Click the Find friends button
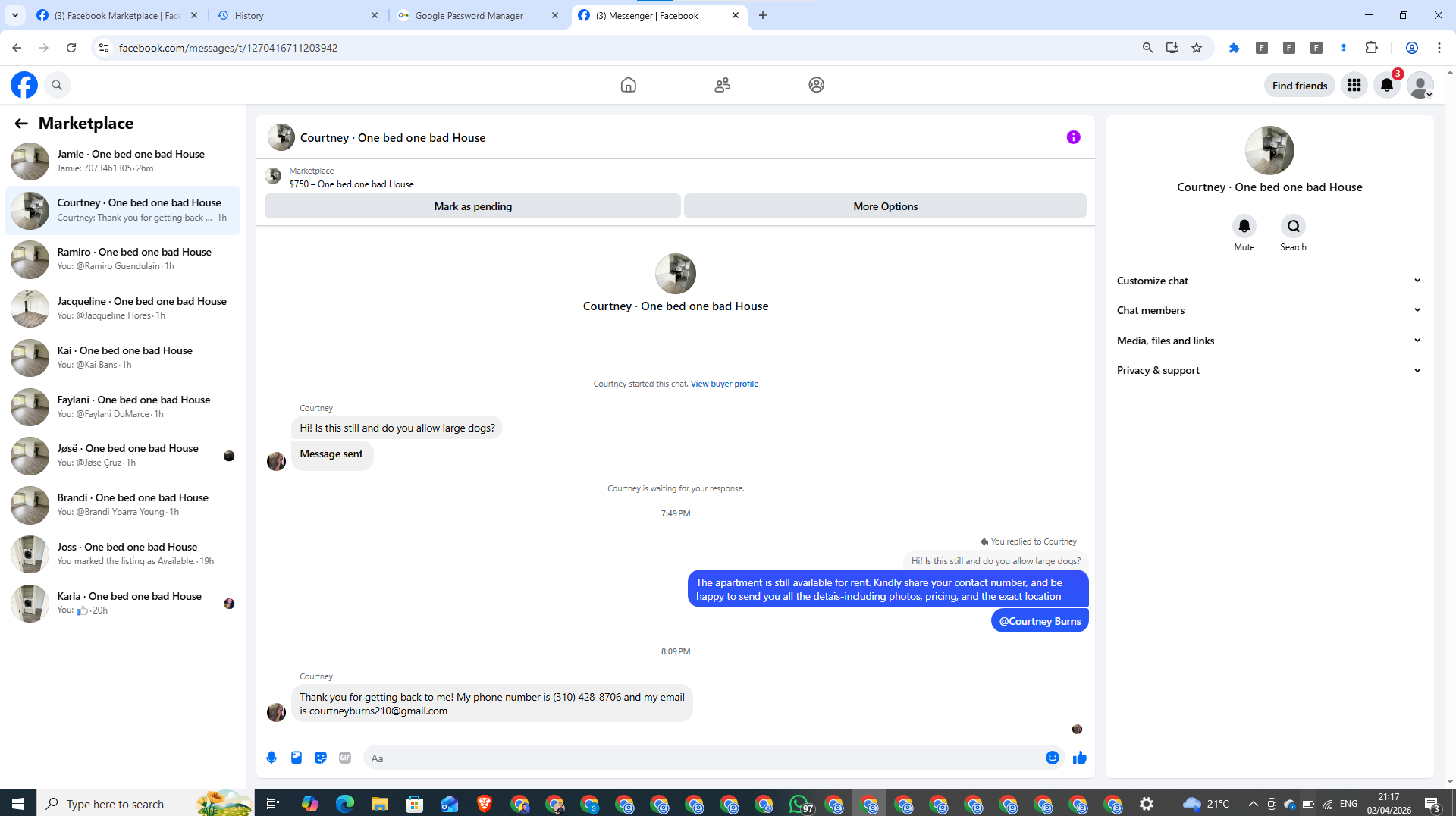This screenshot has height=816, width=1456. tap(1299, 85)
